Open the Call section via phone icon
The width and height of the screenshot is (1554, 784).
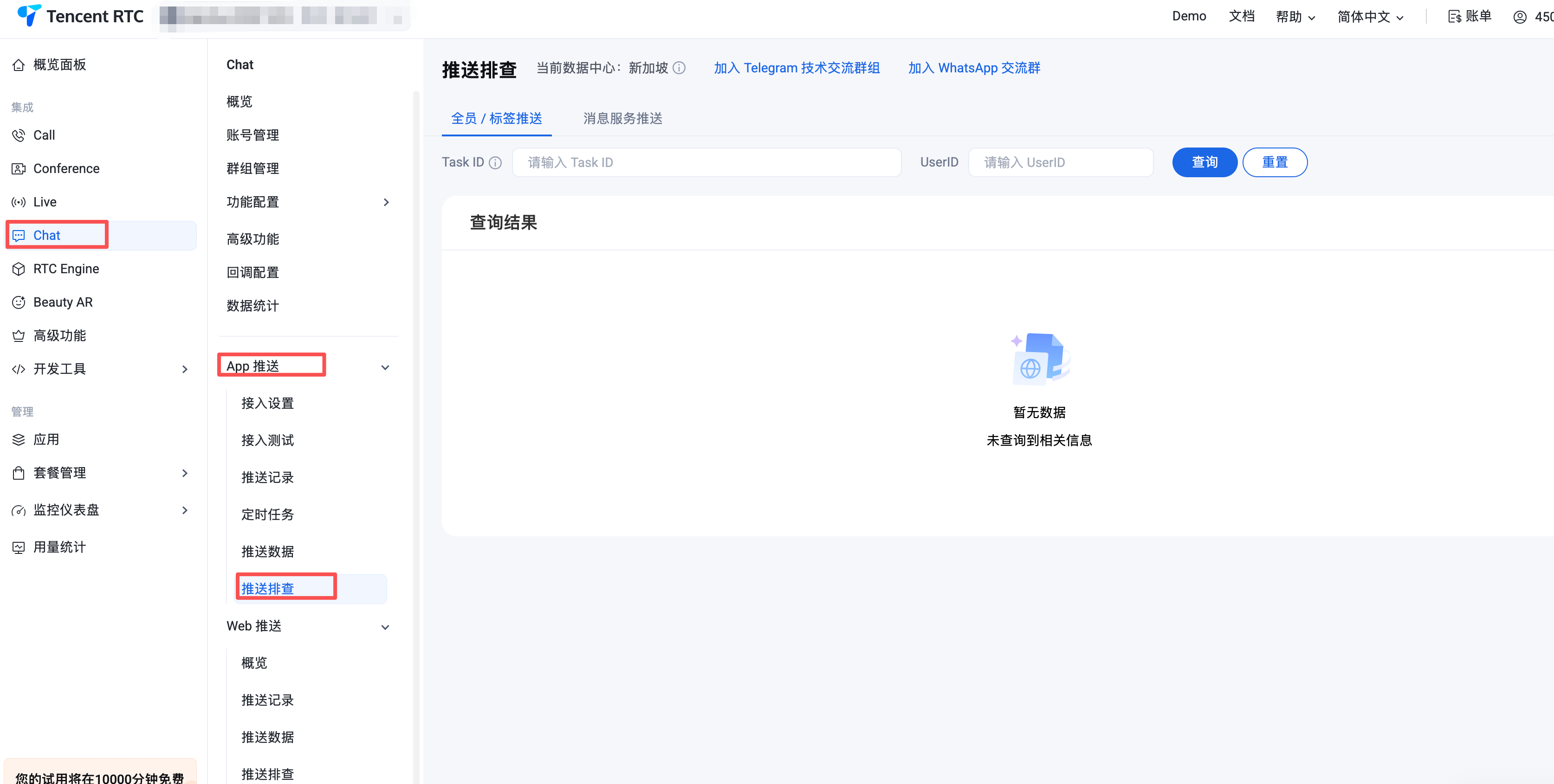(19, 135)
